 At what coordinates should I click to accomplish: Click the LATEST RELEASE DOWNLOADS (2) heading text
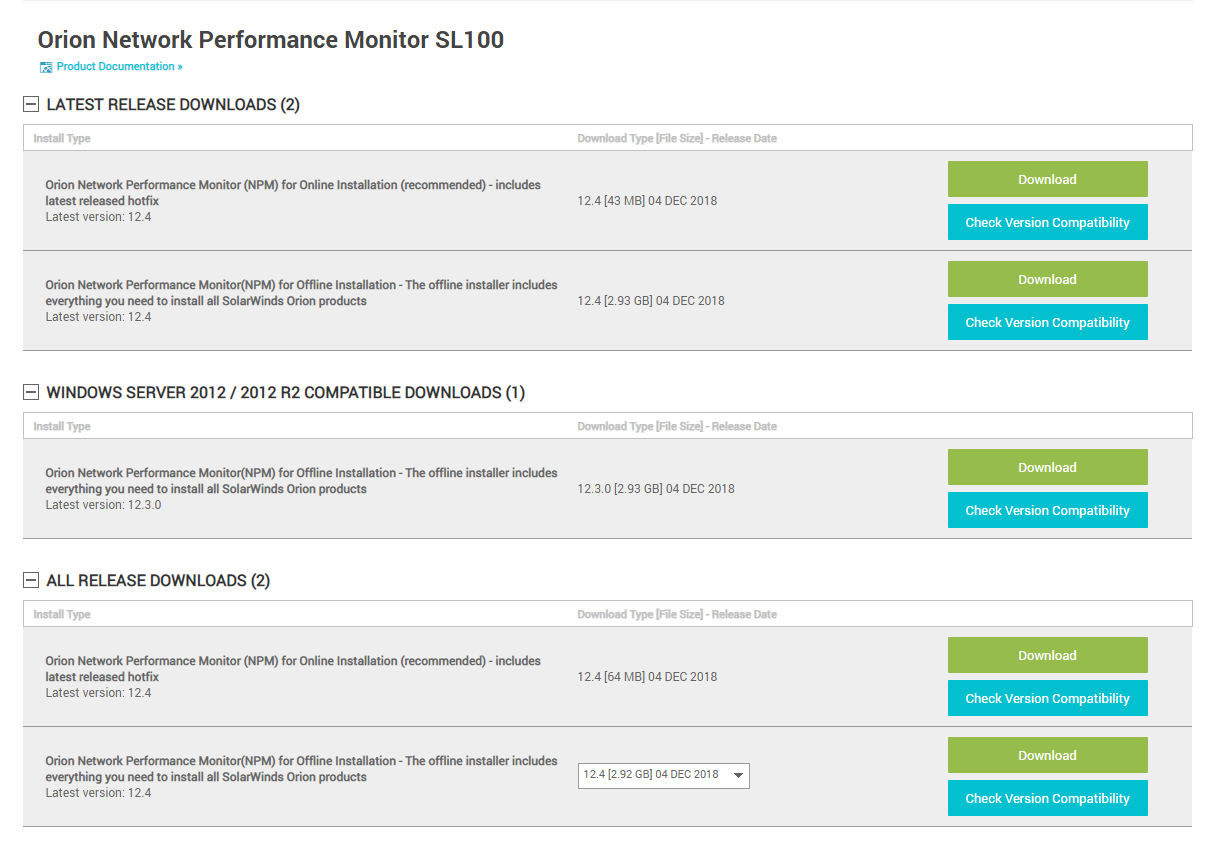[x=173, y=104]
